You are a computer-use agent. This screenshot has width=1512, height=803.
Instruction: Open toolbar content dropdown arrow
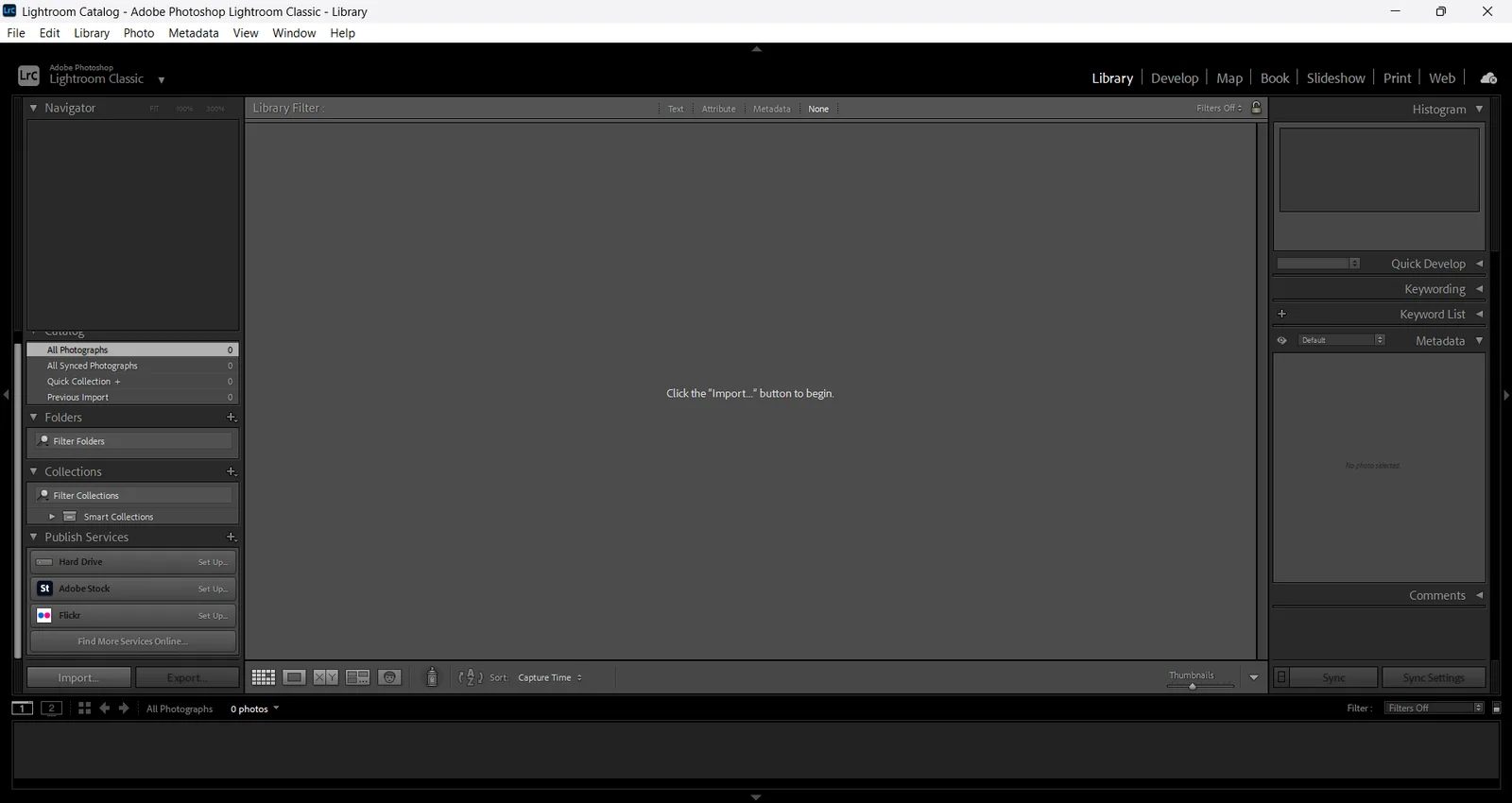click(x=1254, y=677)
